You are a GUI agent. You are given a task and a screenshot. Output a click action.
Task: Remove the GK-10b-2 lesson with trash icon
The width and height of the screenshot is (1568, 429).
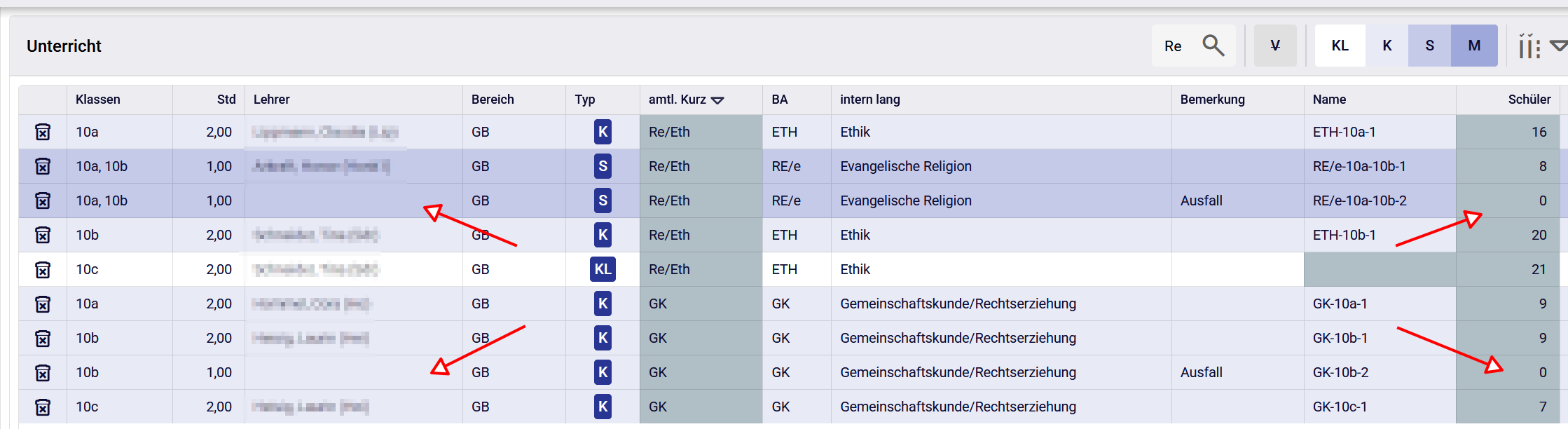(43, 372)
